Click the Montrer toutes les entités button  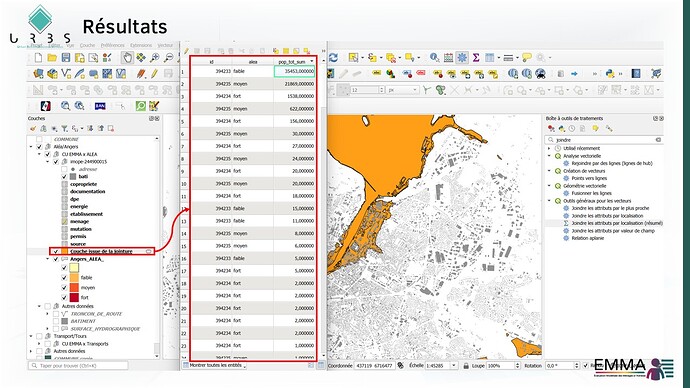tap(215, 365)
